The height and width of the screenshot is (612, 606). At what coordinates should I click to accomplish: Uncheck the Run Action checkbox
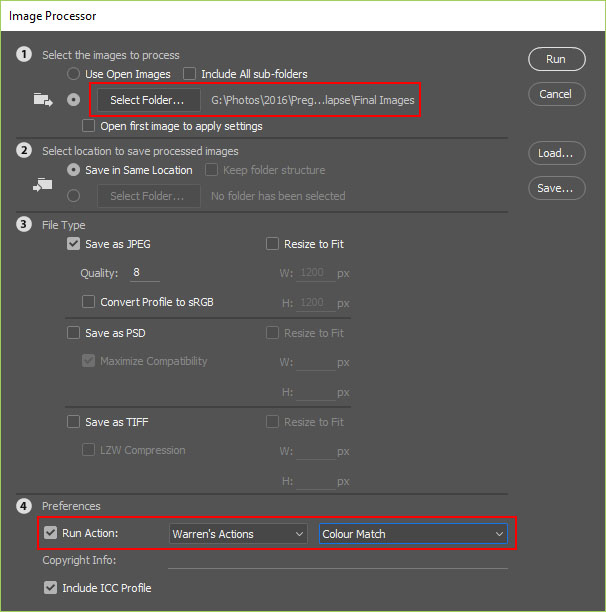click(50, 533)
